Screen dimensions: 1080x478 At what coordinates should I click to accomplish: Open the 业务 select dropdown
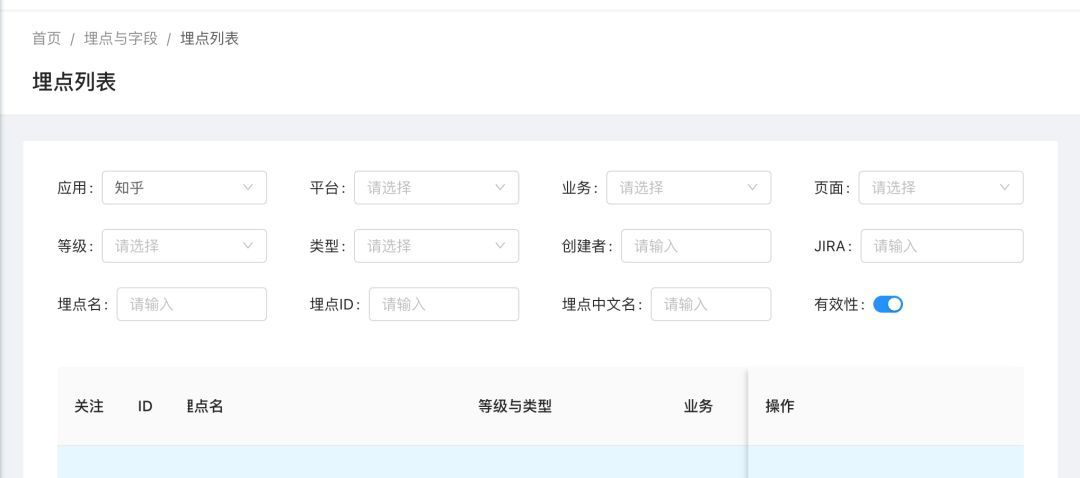pyautogui.click(x=688, y=188)
